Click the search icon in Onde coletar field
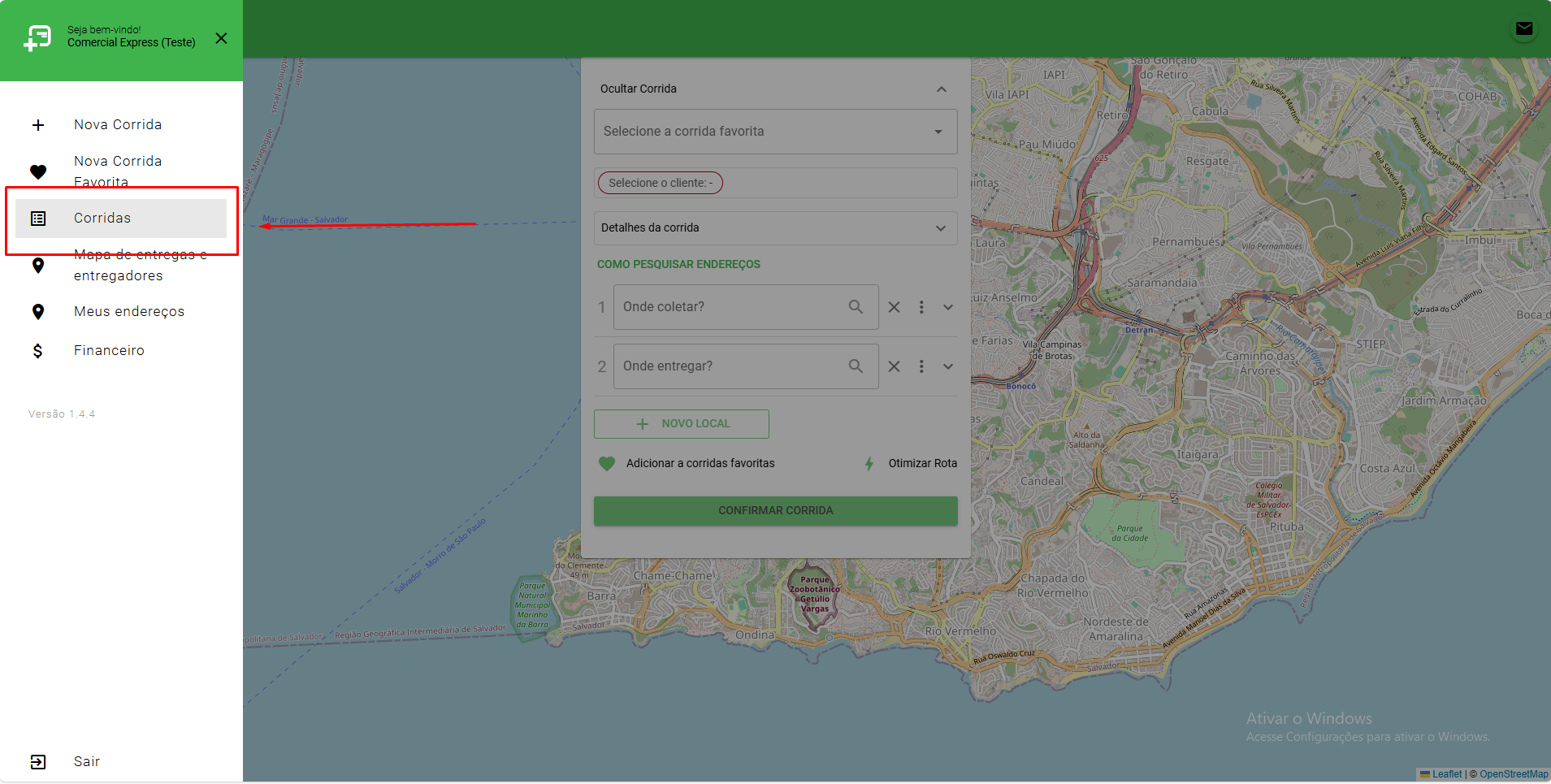The height and width of the screenshot is (784, 1551). click(856, 307)
